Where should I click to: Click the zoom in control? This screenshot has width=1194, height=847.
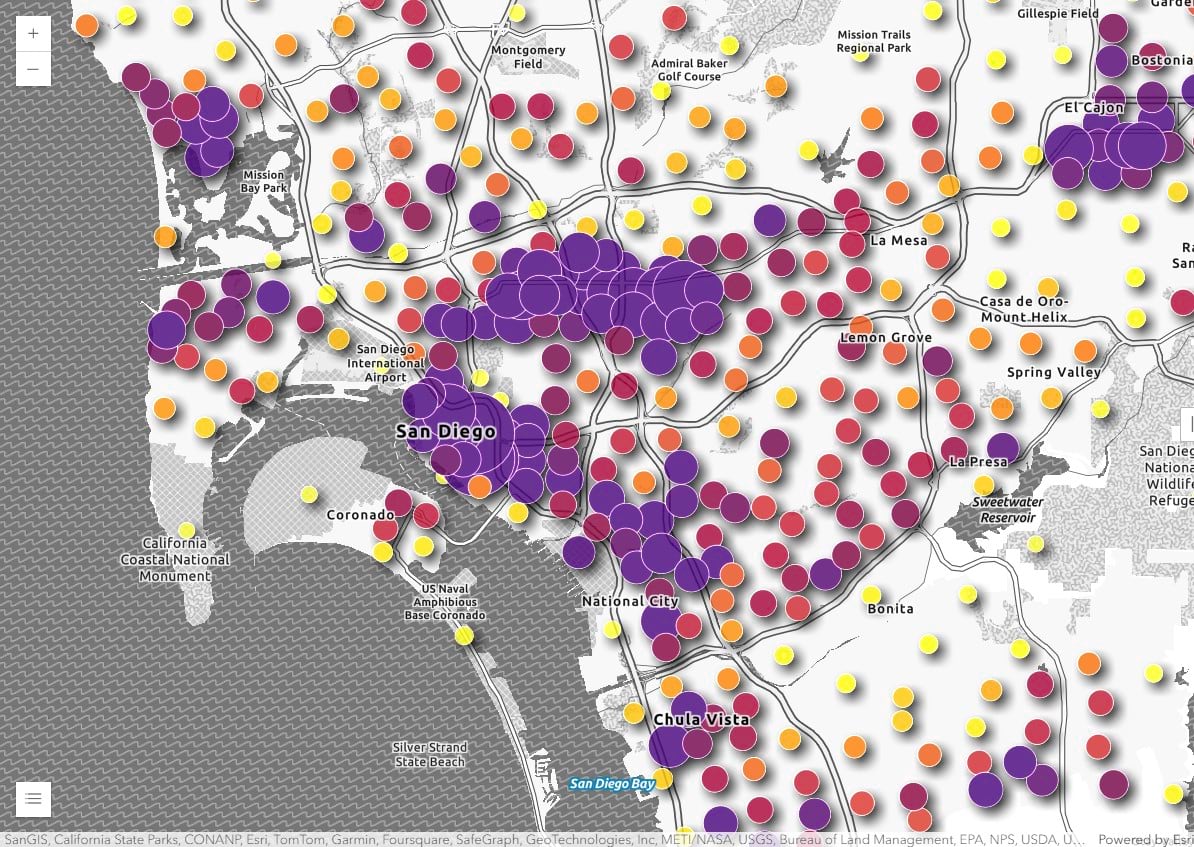(x=33, y=33)
